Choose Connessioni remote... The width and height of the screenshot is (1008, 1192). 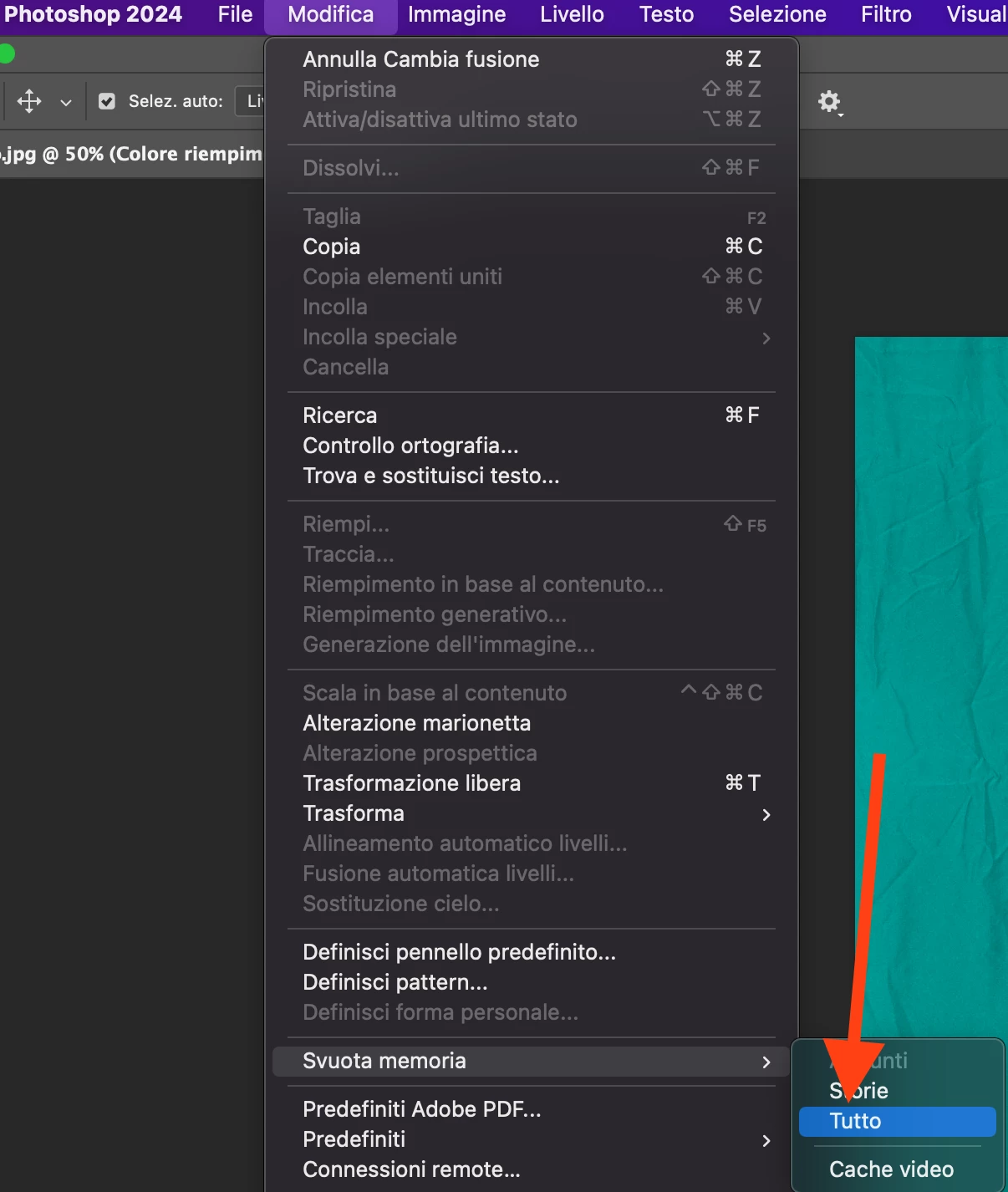click(532, 1169)
